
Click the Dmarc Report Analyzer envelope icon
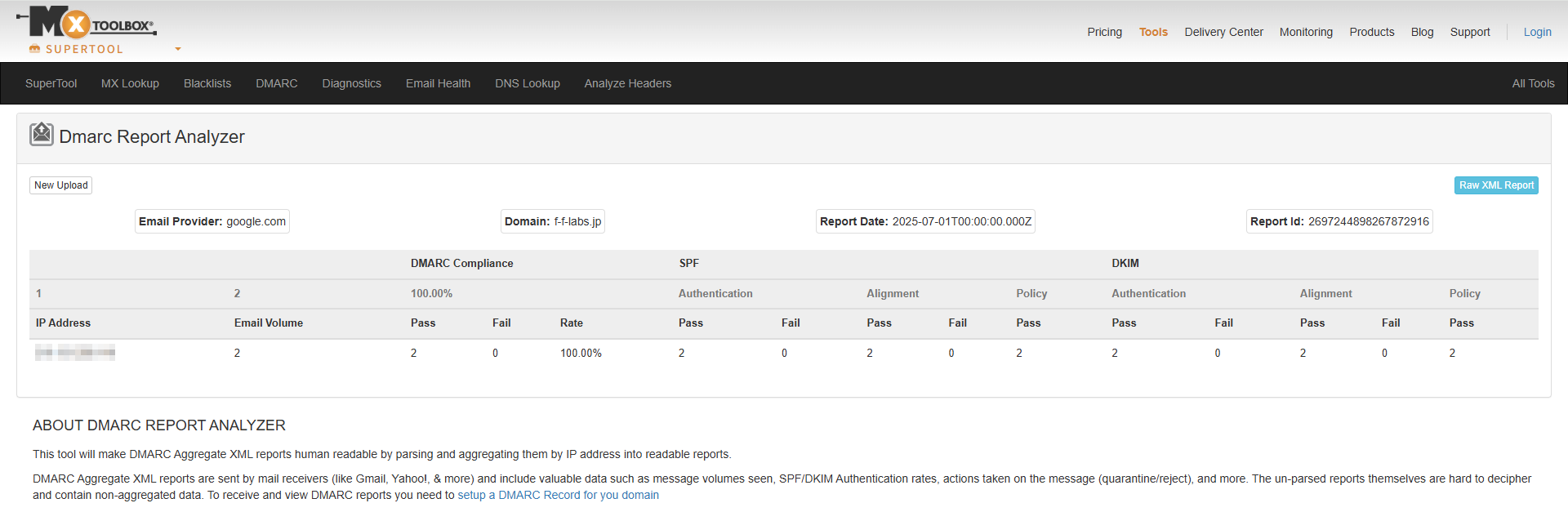tap(42, 135)
